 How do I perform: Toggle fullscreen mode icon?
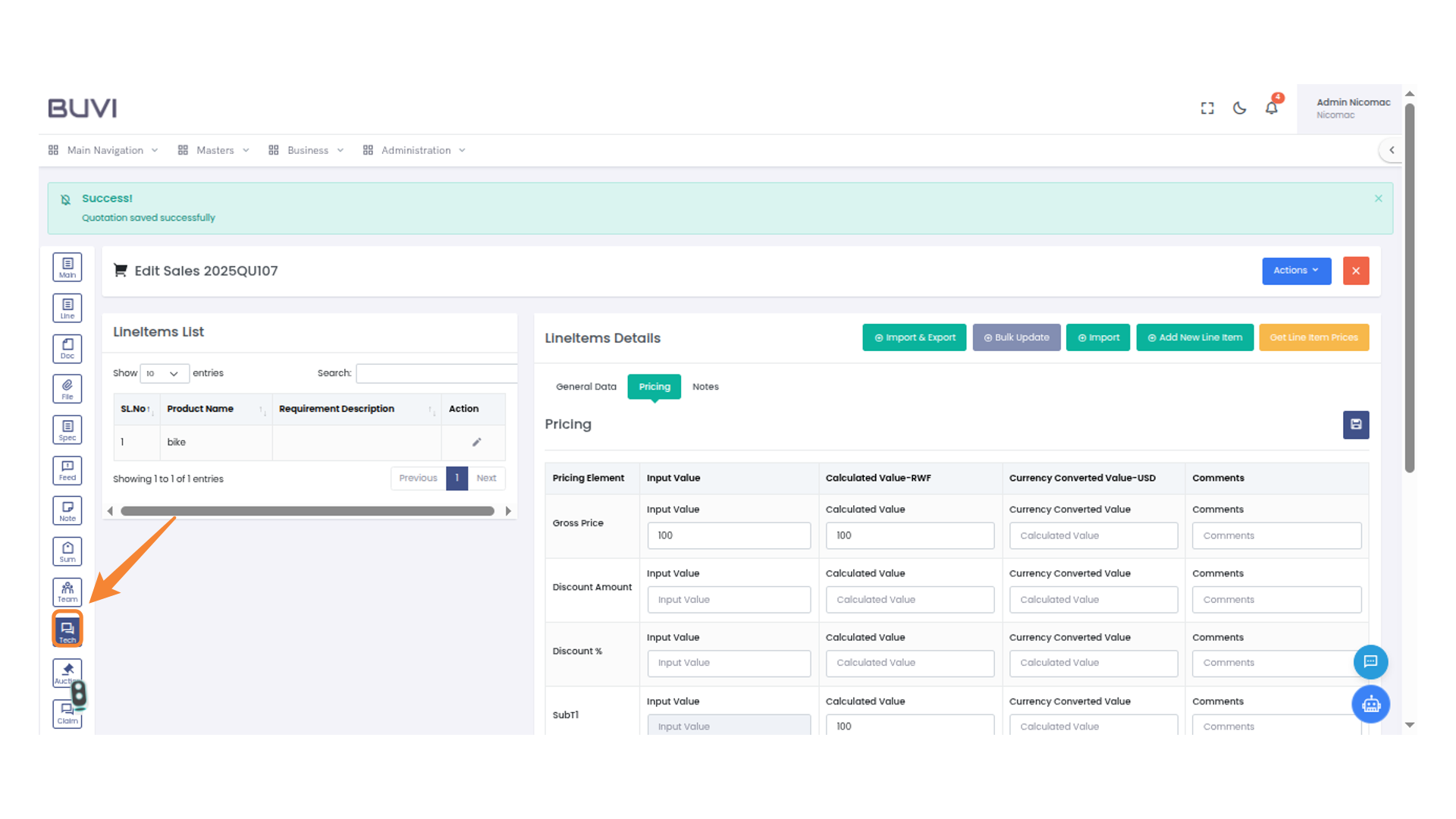pyautogui.click(x=1207, y=108)
